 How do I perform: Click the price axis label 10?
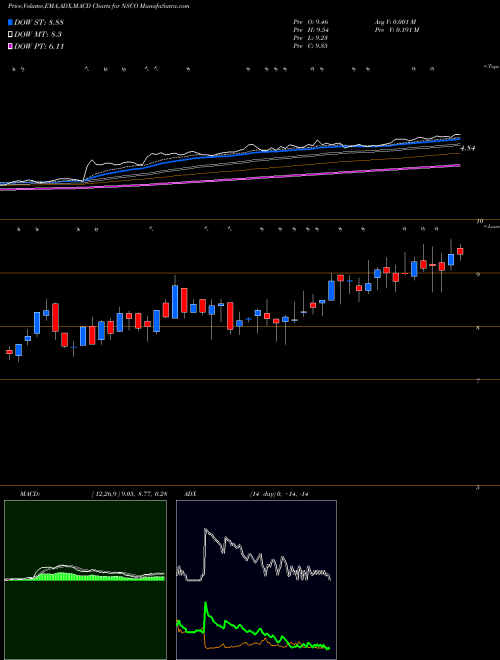tap(479, 221)
